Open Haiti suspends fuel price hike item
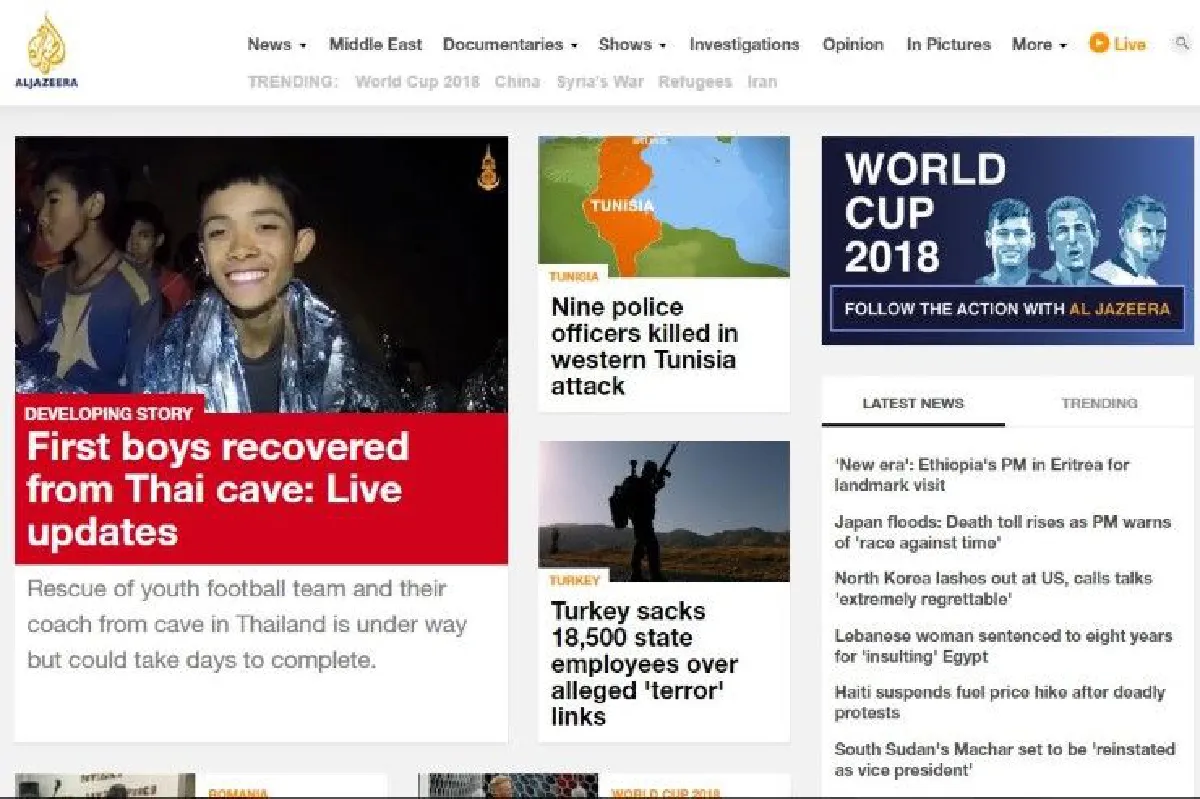 (1000, 702)
